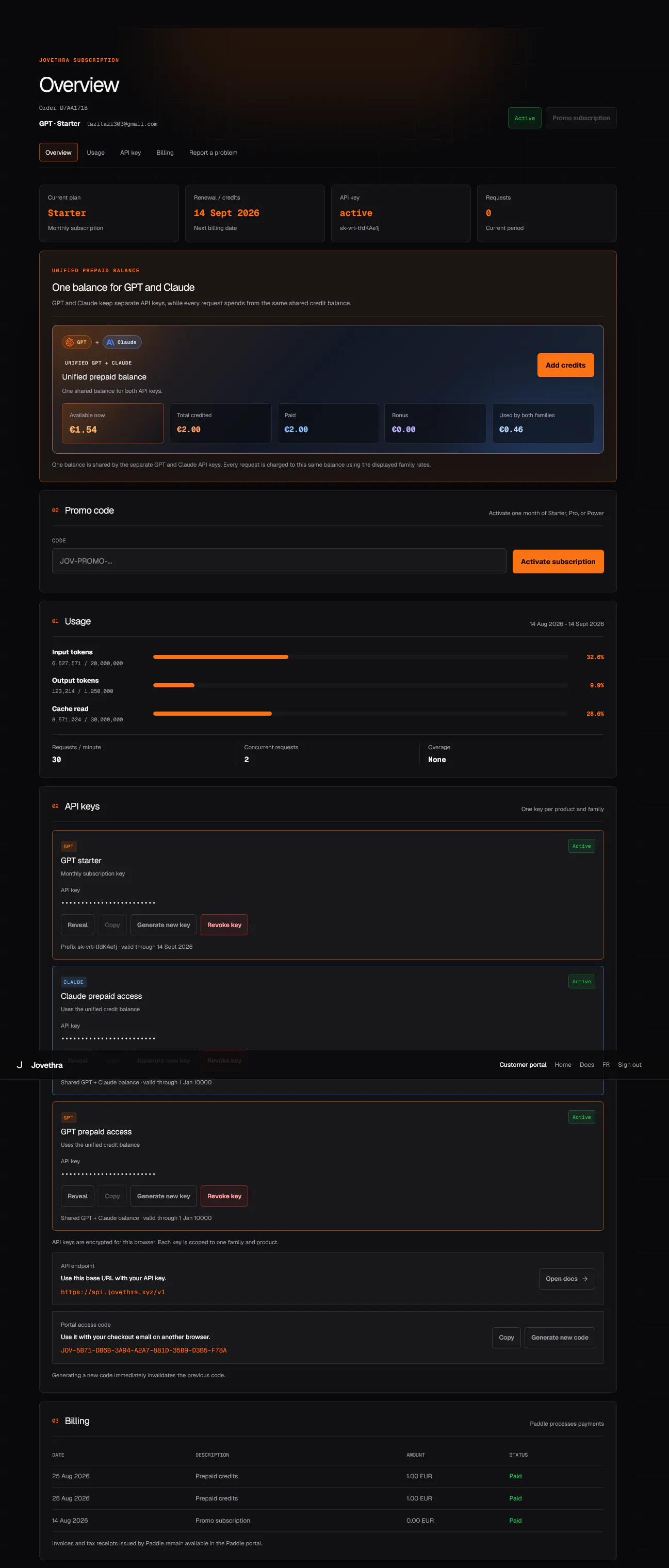Click the Claude badge in unified balance card
Screen dimensions: 669x1568
point(122,342)
